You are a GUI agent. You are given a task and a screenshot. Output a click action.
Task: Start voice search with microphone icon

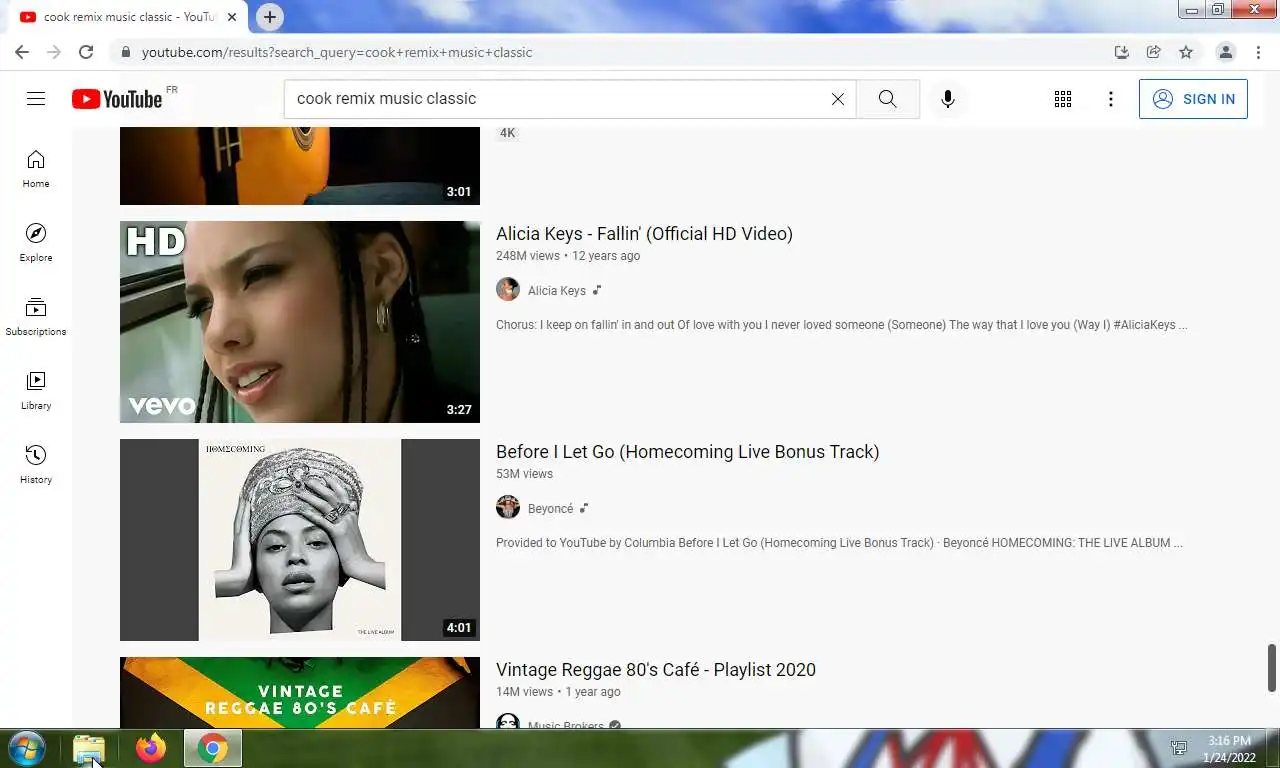click(948, 99)
